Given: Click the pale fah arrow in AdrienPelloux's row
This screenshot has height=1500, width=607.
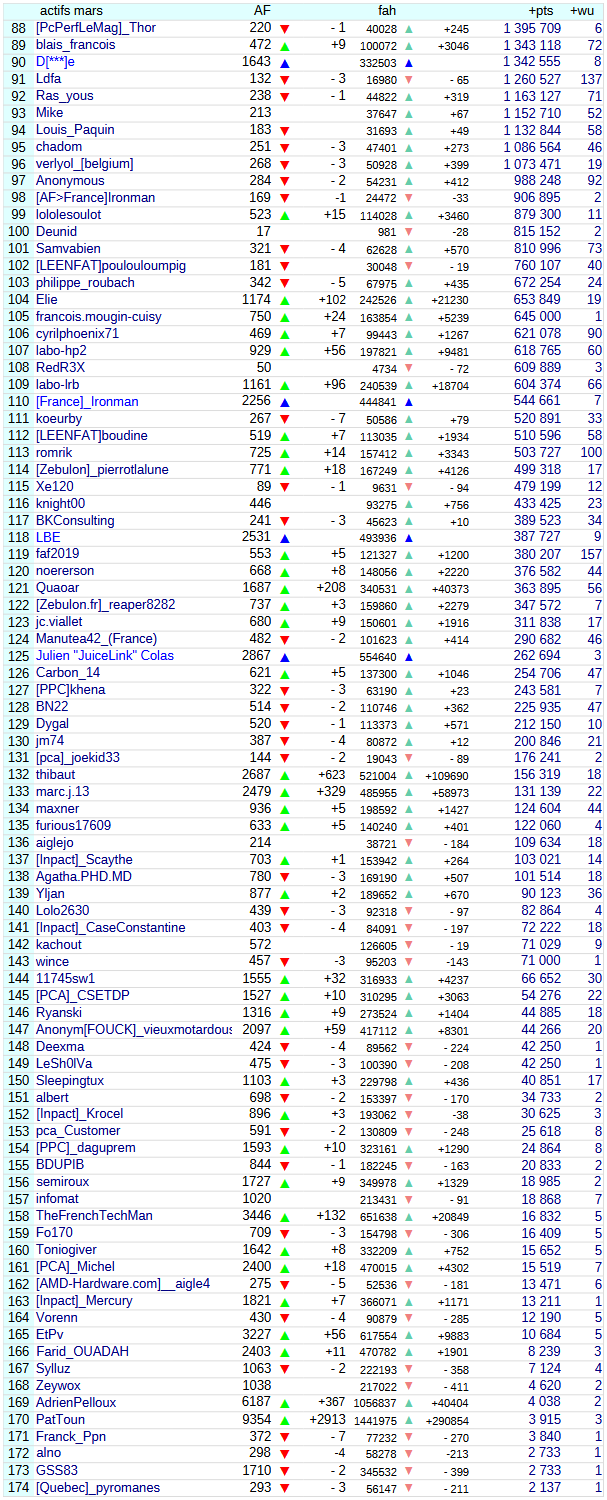Looking at the screenshot, I should pyautogui.click(x=408, y=1403).
